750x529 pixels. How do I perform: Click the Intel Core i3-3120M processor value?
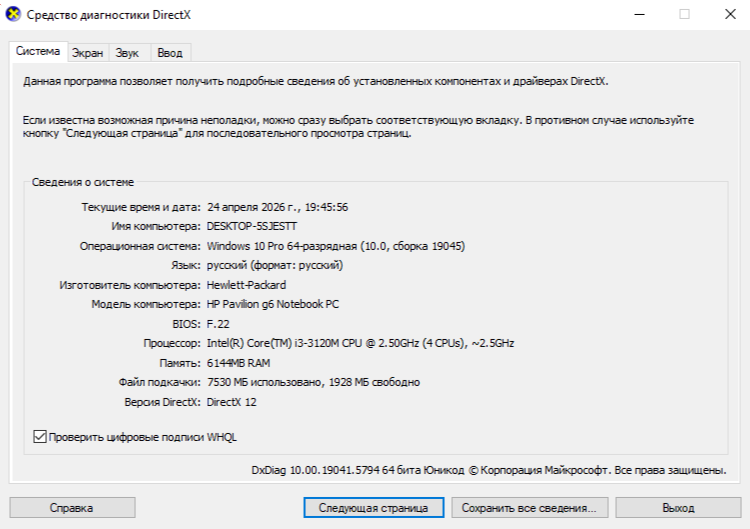coord(360,343)
